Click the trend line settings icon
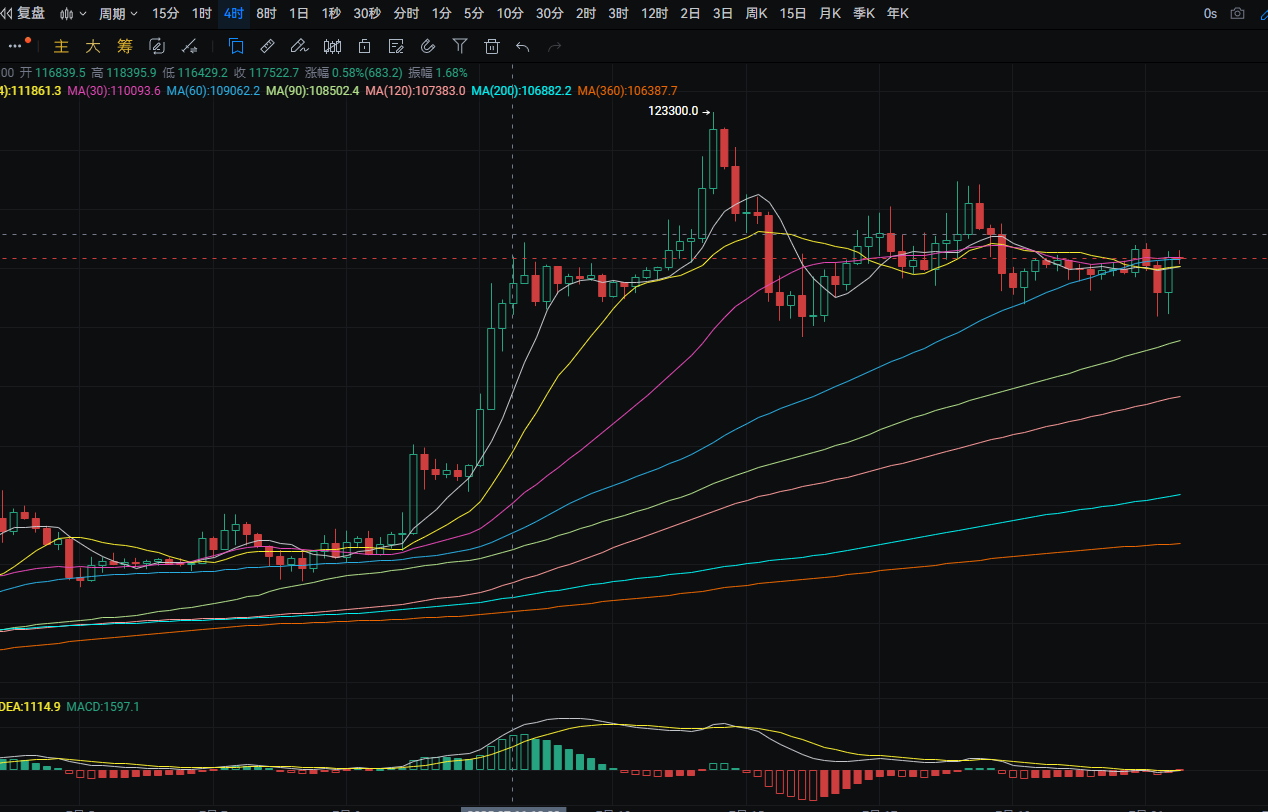The image size is (1268, 812). click(189, 46)
